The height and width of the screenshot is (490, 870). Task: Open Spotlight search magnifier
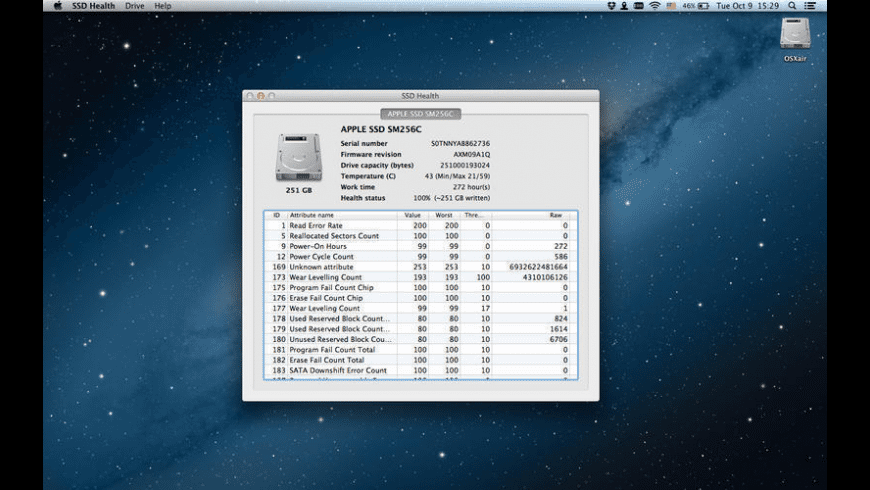[792, 6]
